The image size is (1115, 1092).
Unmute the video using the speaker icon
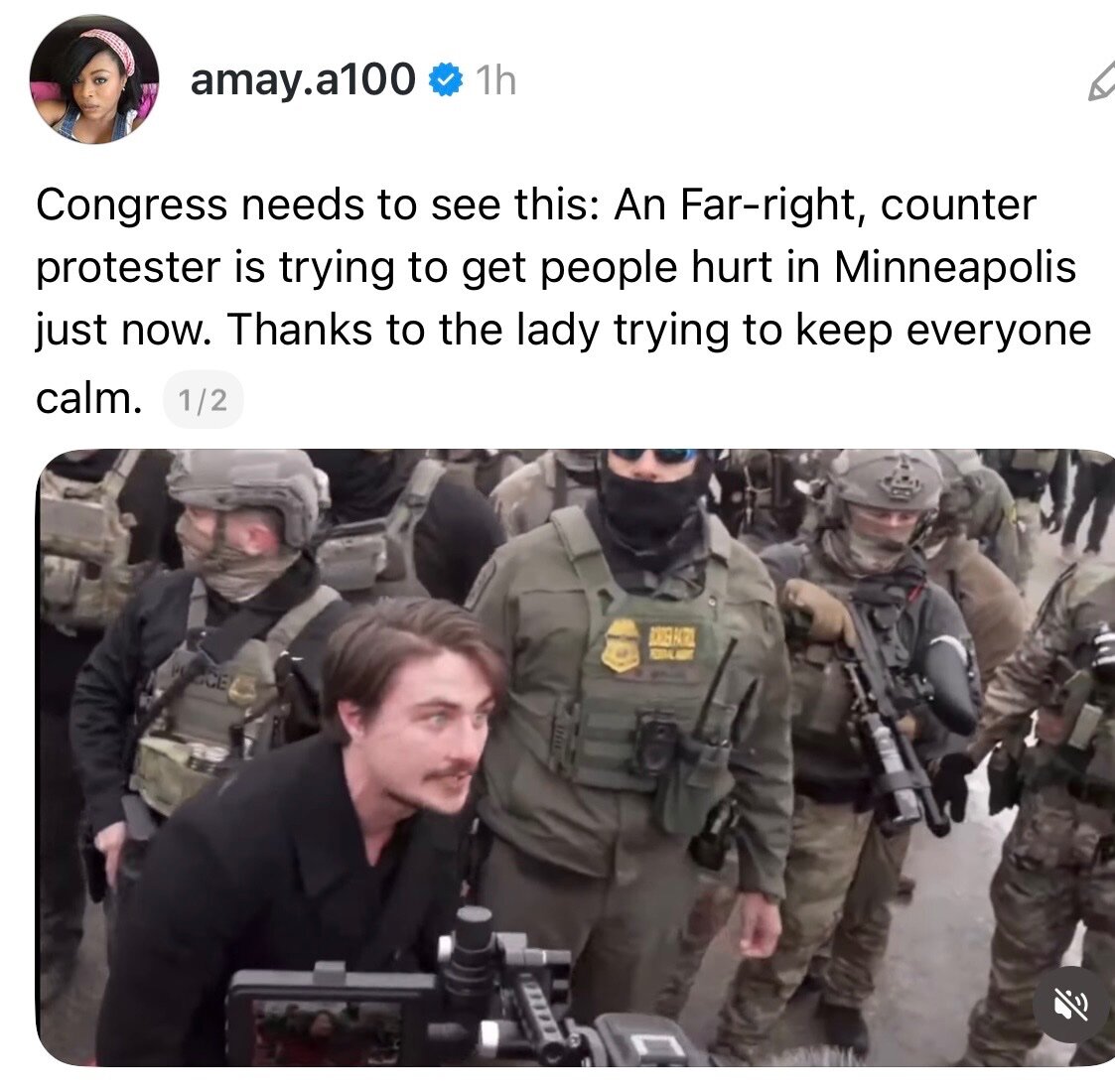coord(1071,1005)
